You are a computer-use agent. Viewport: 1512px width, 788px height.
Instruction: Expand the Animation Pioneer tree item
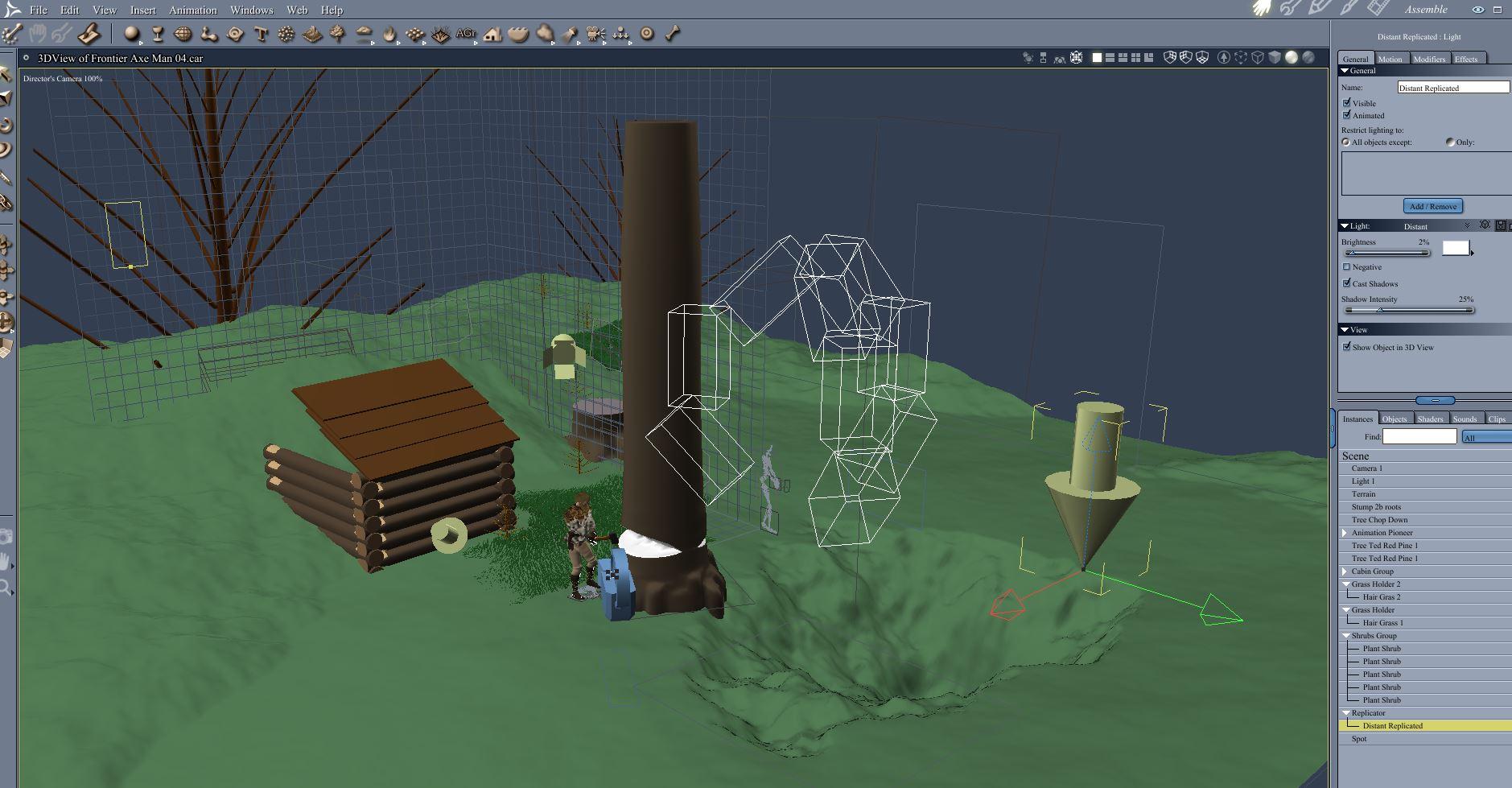pos(1345,533)
